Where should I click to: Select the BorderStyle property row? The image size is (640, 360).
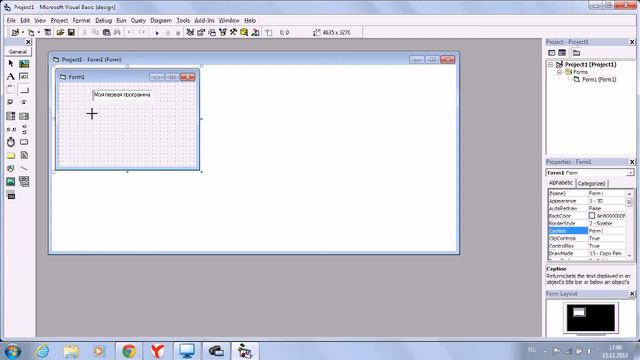pos(587,223)
